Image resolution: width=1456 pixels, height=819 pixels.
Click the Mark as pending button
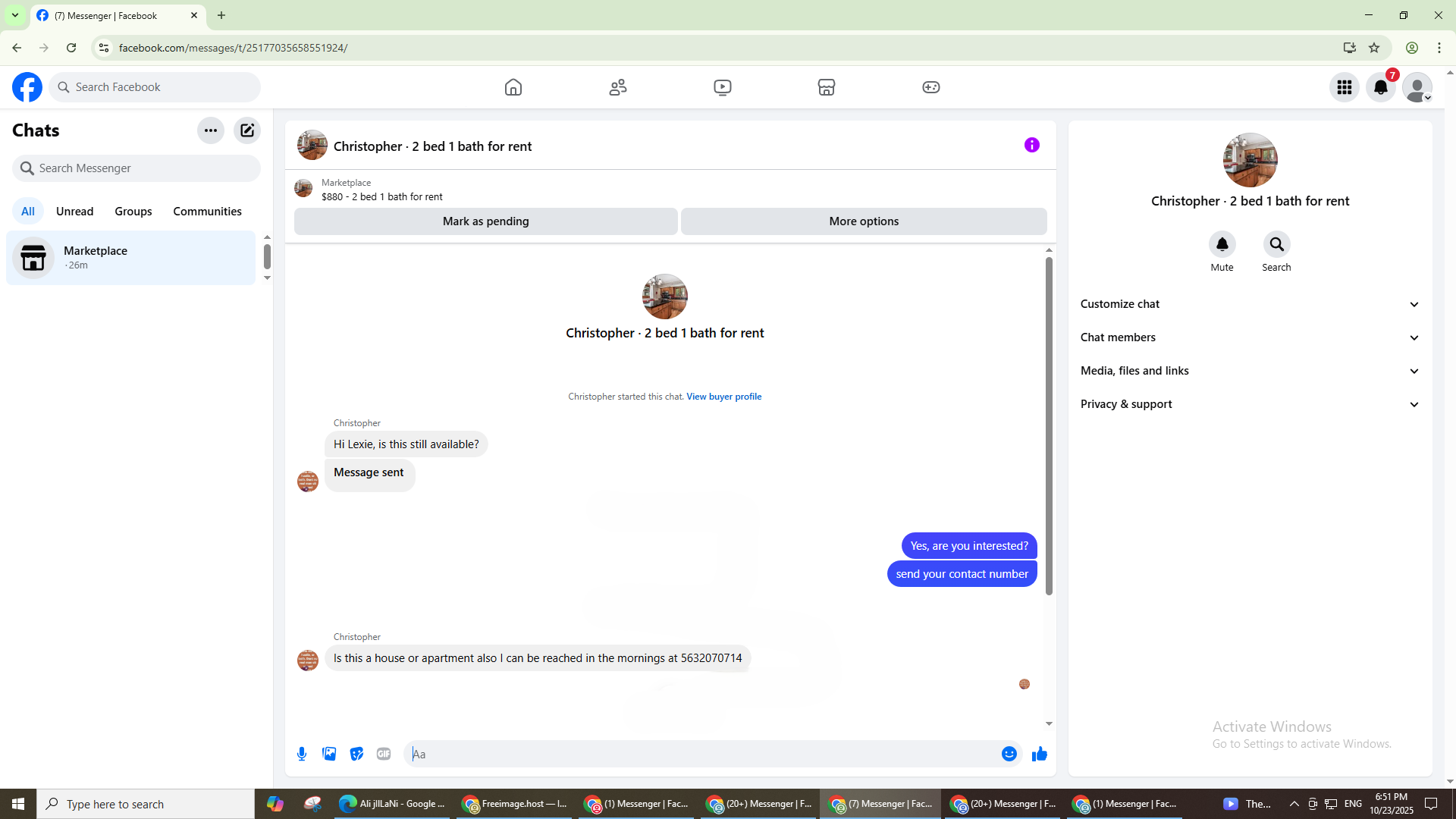[485, 221]
